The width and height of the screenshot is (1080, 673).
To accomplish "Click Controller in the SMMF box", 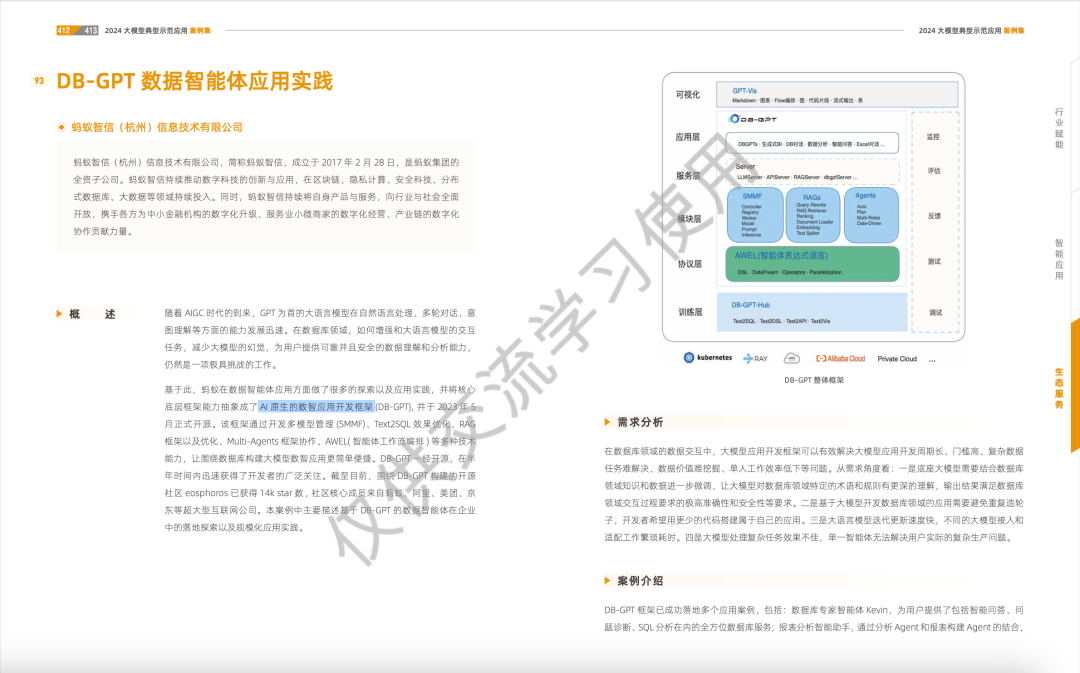I will [751, 207].
